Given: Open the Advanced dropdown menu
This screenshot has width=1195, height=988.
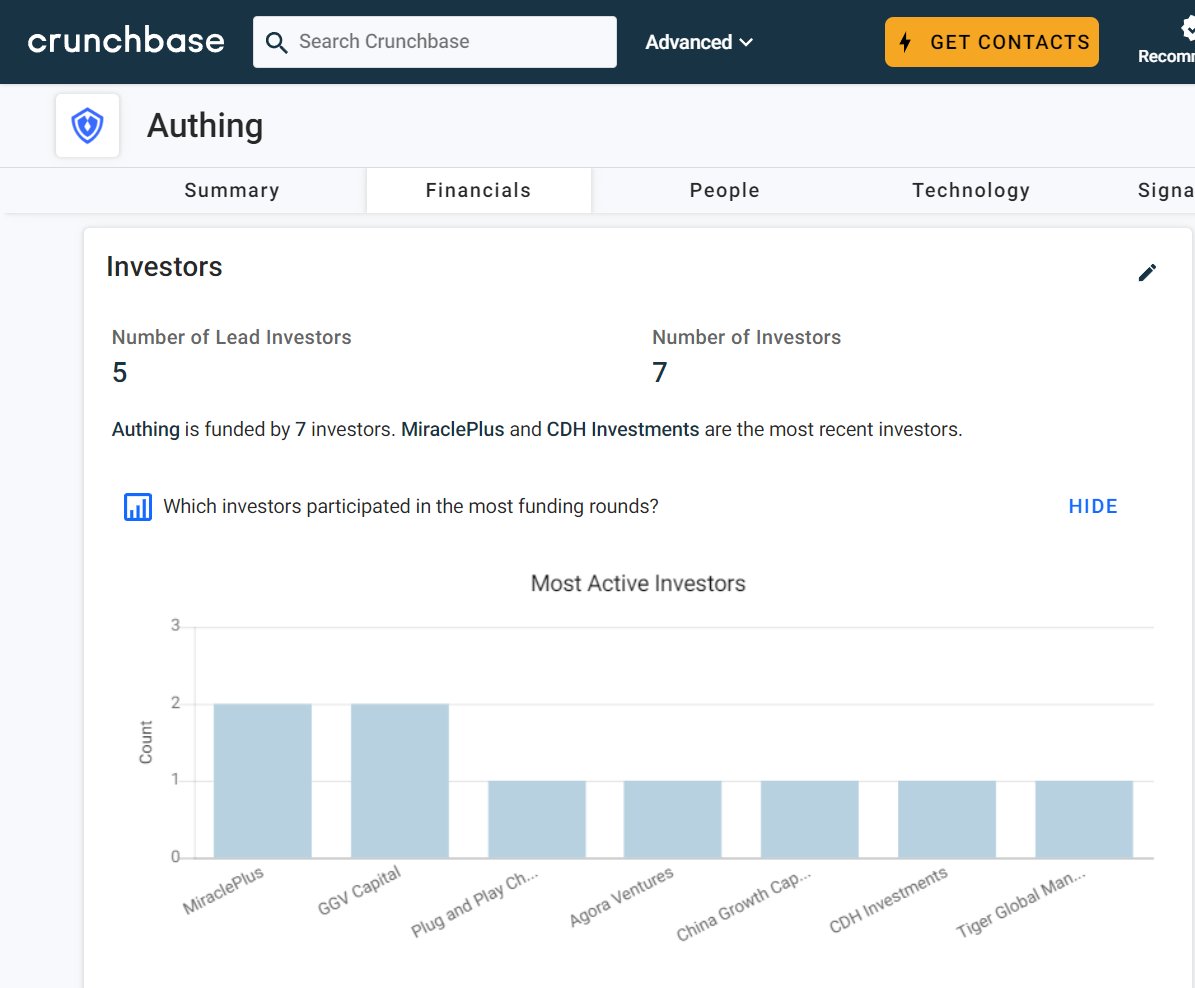Looking at the screenshot, I should (699, 42).
